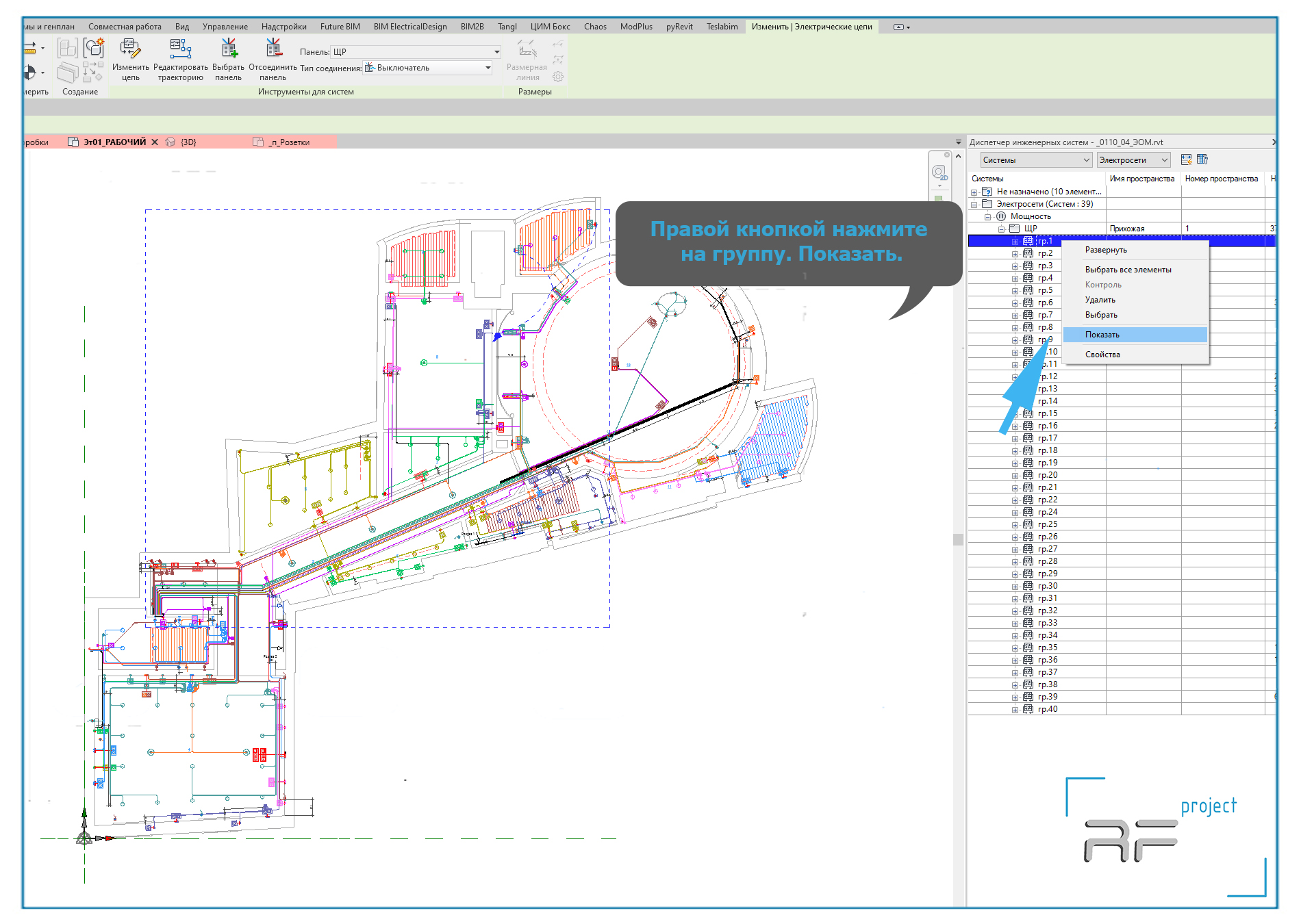The height and width of the screenshot is (924, 1301).
Task: Click the ЩР panel folder icon
Action: [1015, 229]
